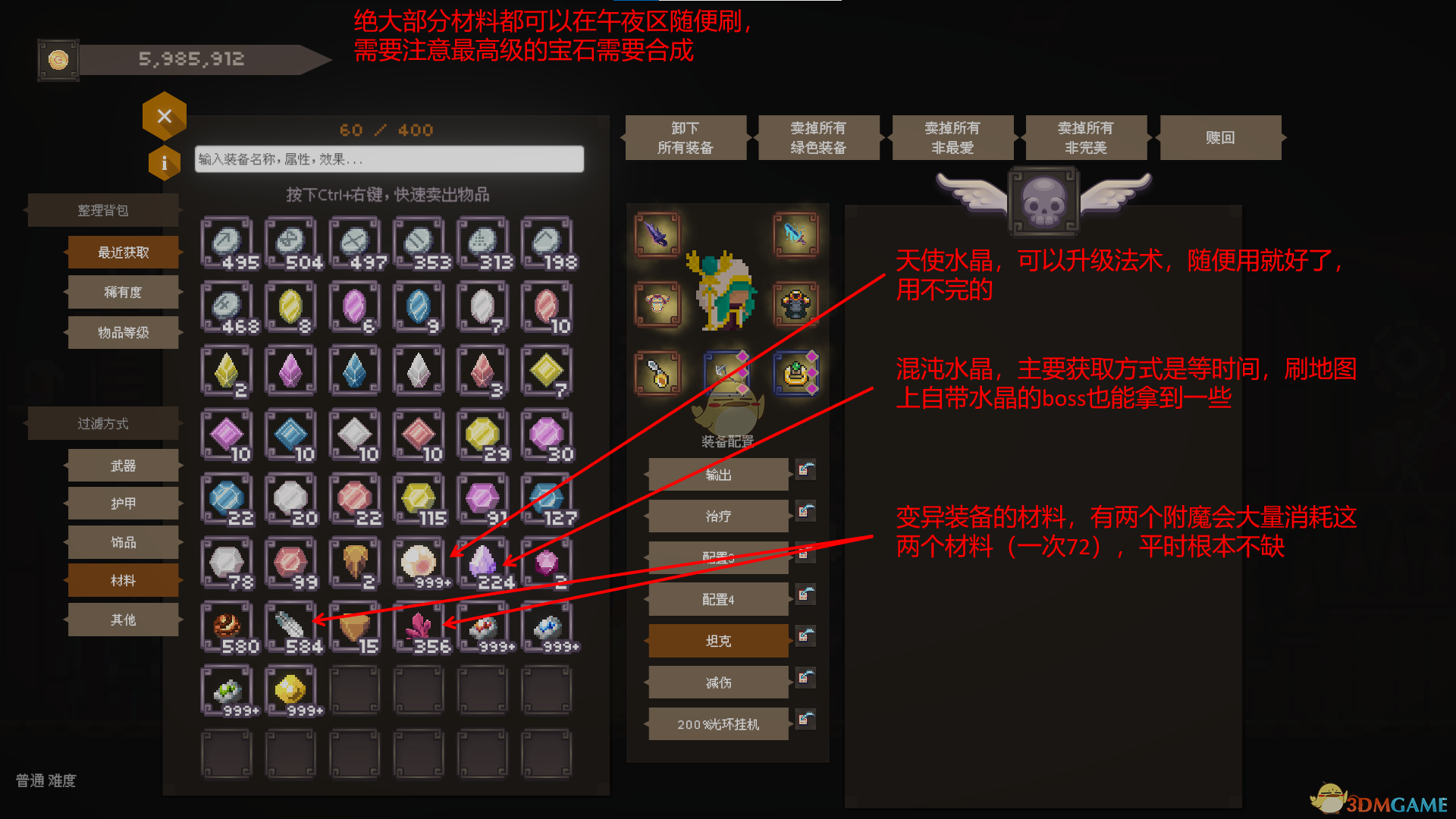Click the equipment name search field
This screenshot has width=1456, height=819.
click(x=389, y=158)
